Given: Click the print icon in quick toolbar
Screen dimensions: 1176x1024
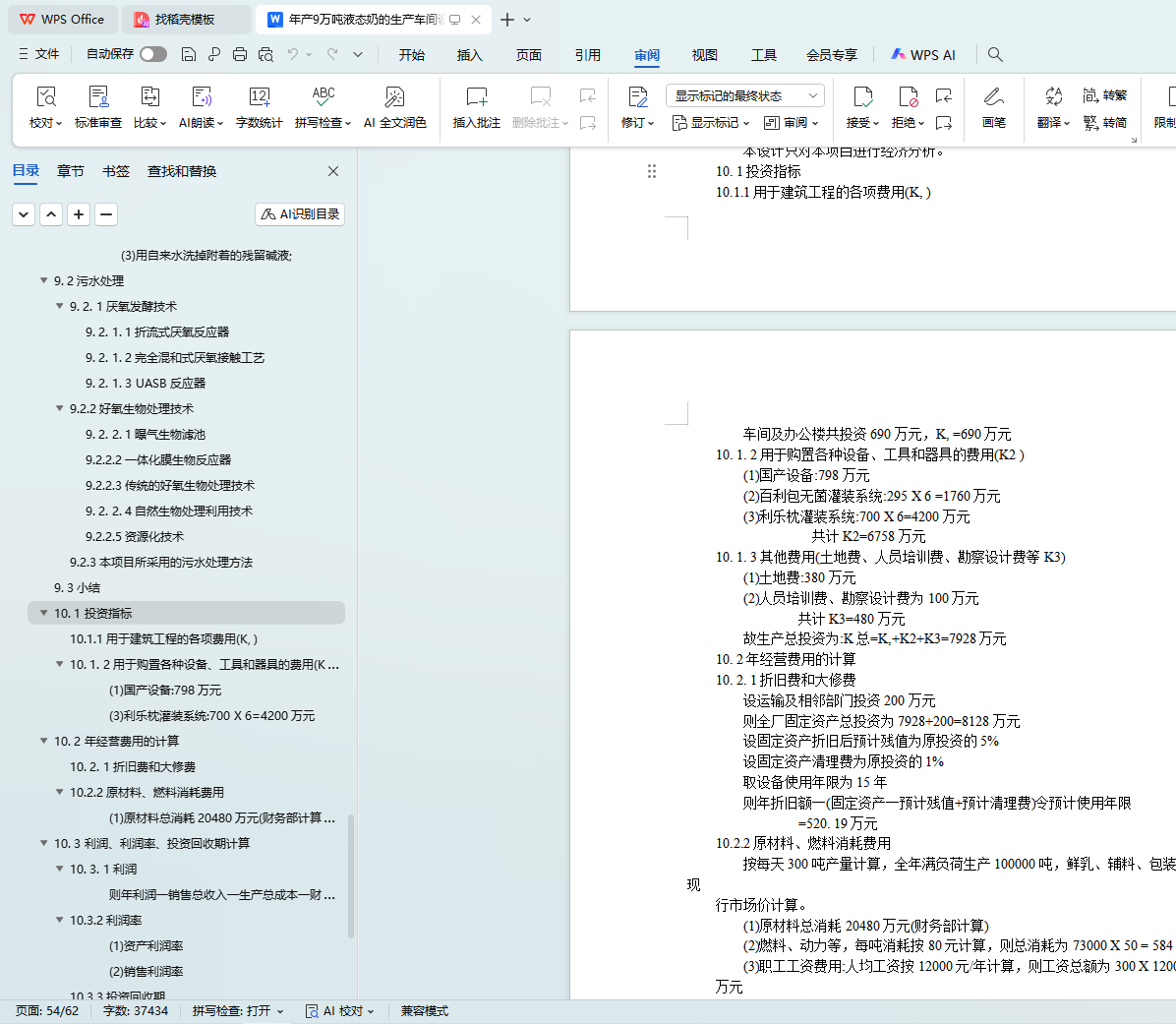Looking at the screenshot, I should coord(240,54).
